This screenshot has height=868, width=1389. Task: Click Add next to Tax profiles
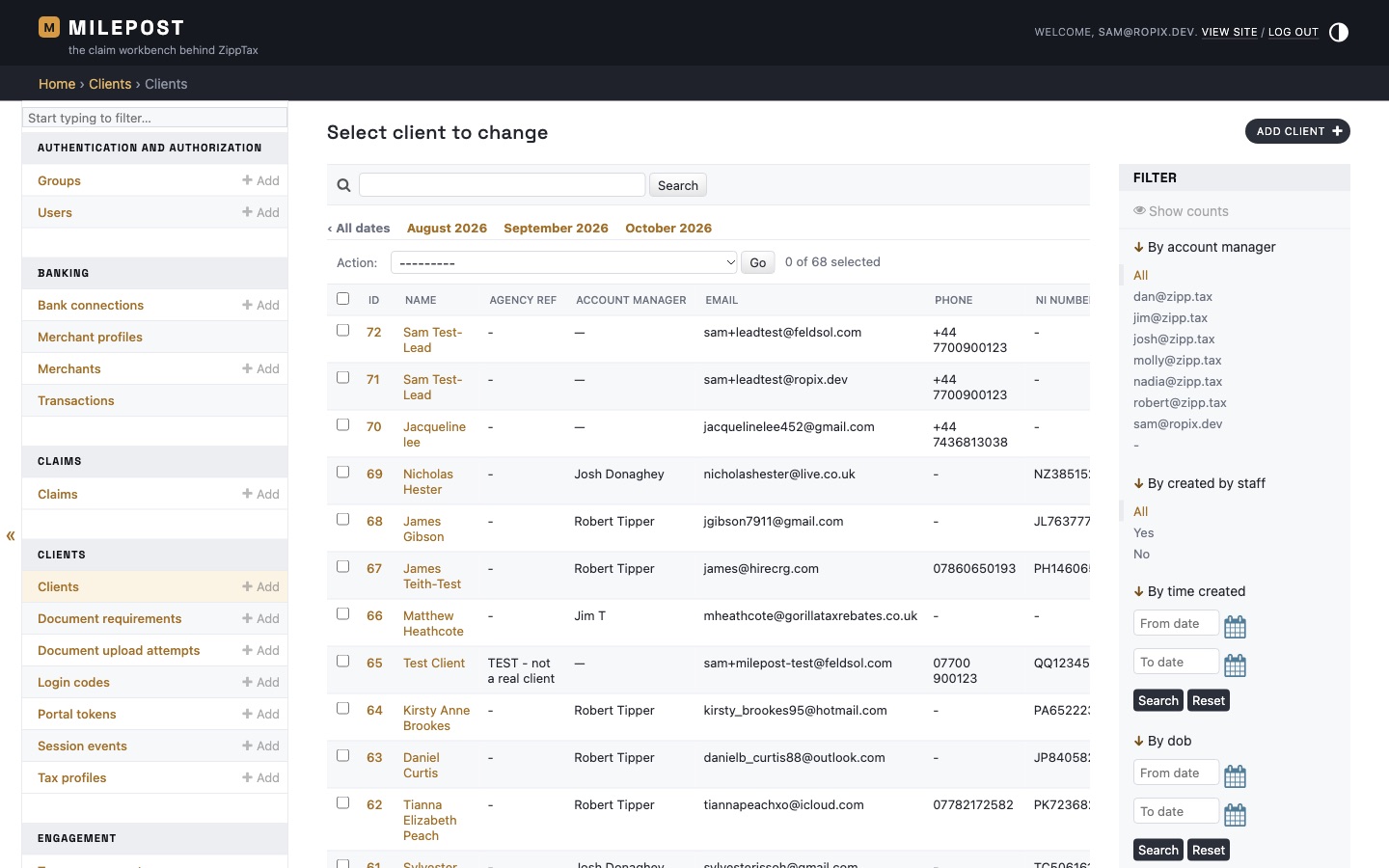[x=260, y=777]
